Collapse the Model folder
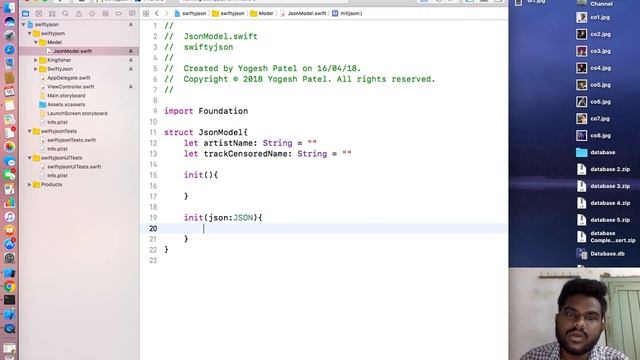 tap(36, 42)
